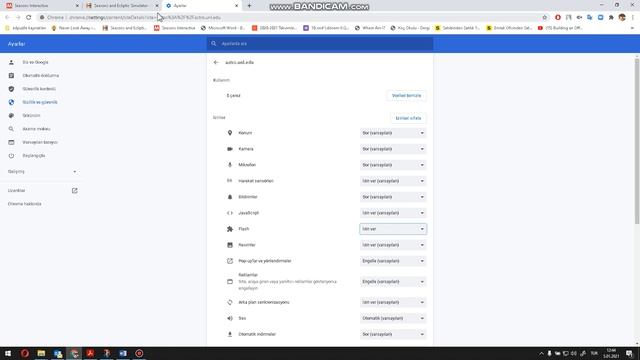Click the person icon next to Siz ve Google

(x=11, y=62)
